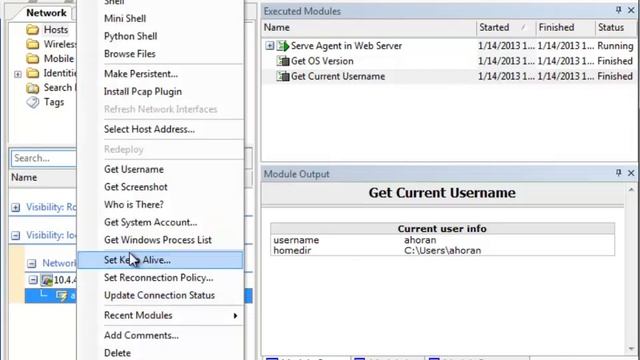This screenshot has height=360, width=640.
Task: Choose Get System Account entry
Action: coord(151,222)
